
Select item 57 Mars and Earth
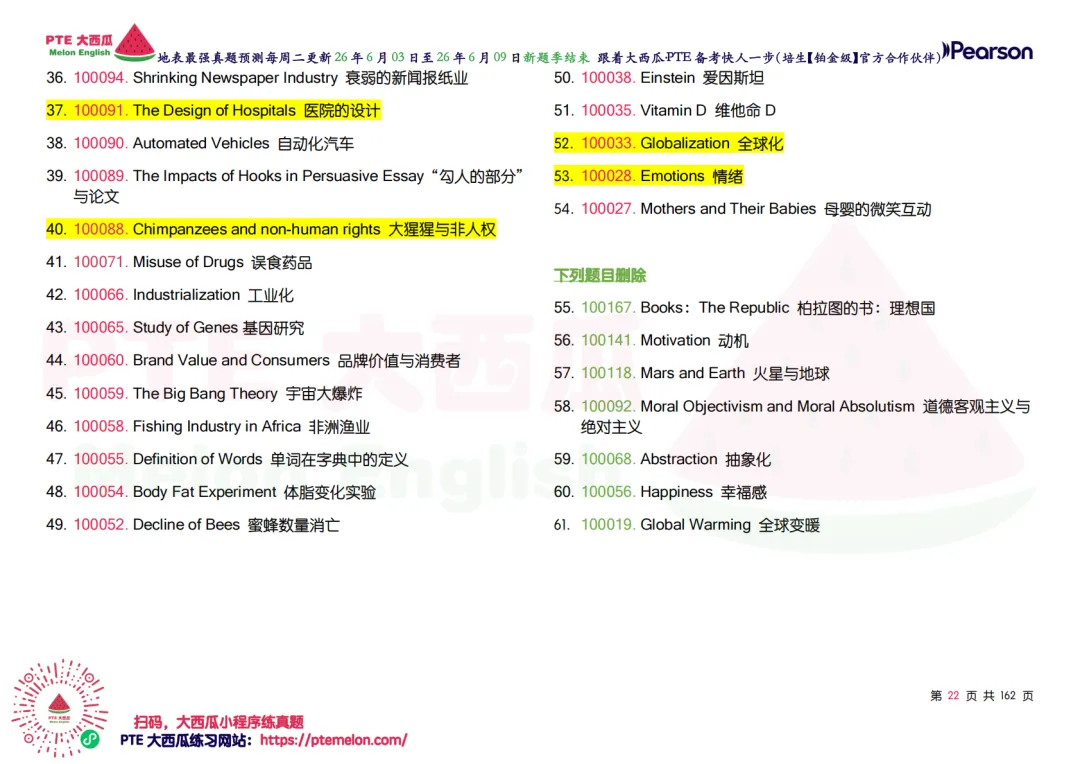click(692, 373)
